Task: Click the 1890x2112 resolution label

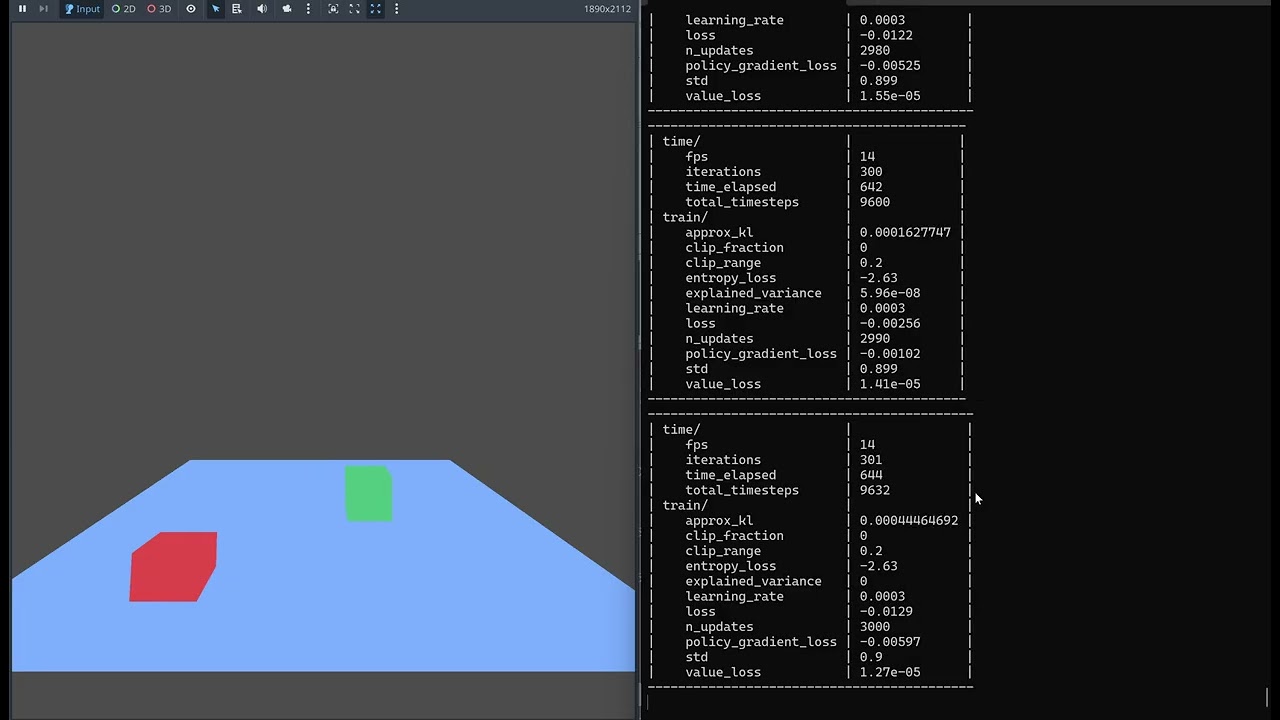Action: coord(607,9)
